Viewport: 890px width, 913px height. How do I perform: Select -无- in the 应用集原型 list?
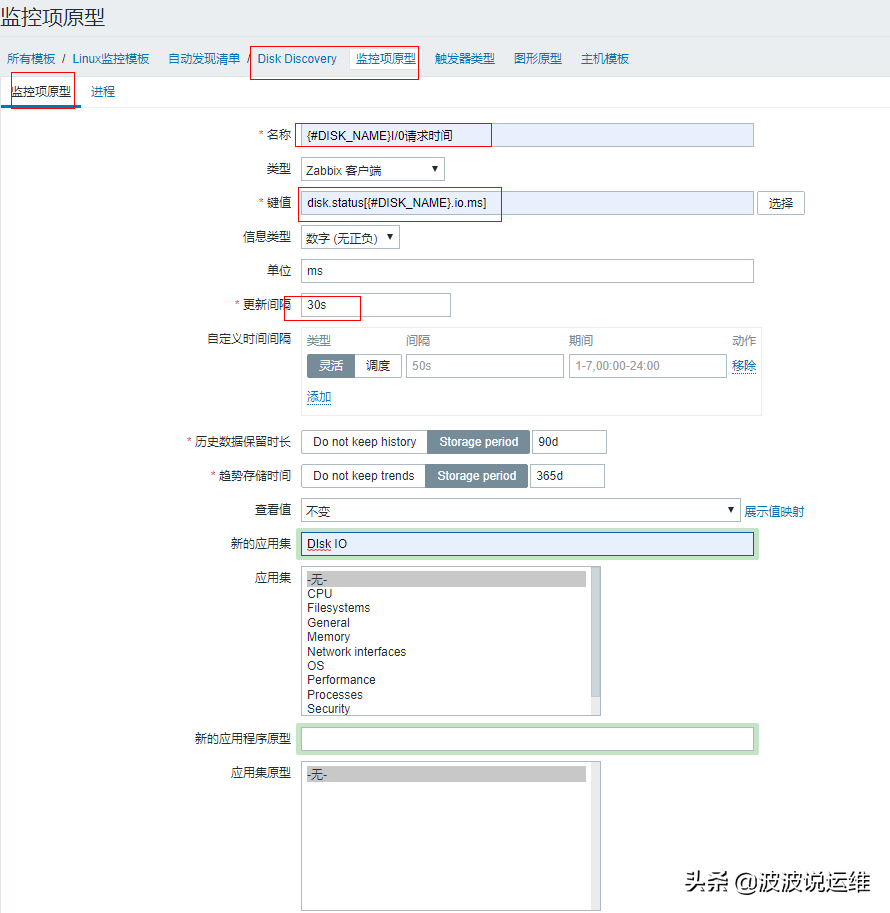(446, 774)
